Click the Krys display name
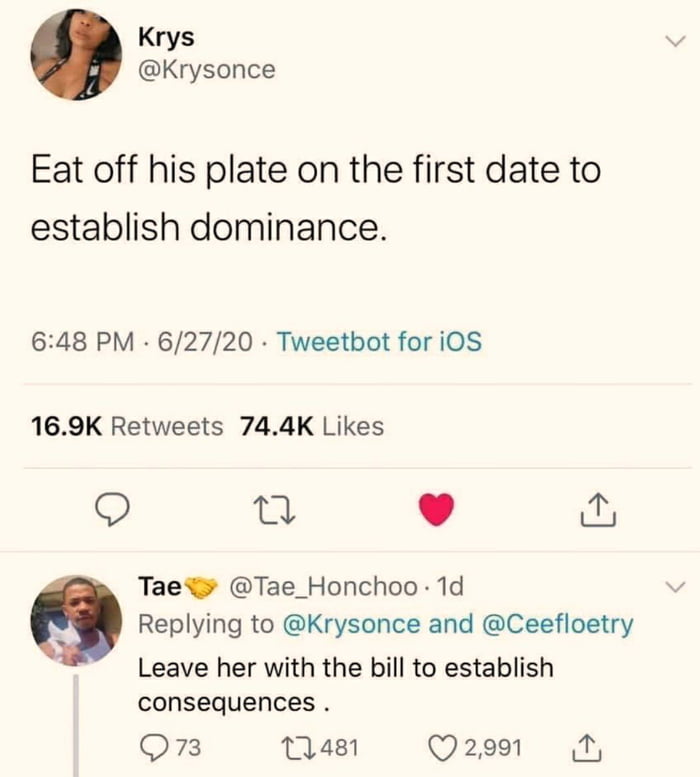700x777 pixels. [166, 36]
